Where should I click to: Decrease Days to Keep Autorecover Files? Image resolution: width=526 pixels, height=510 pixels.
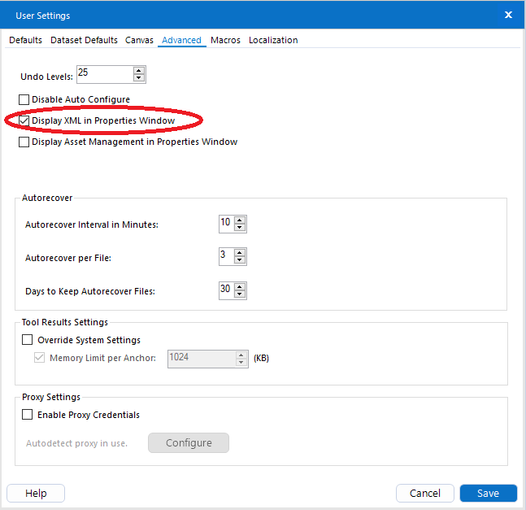(240, 294)
